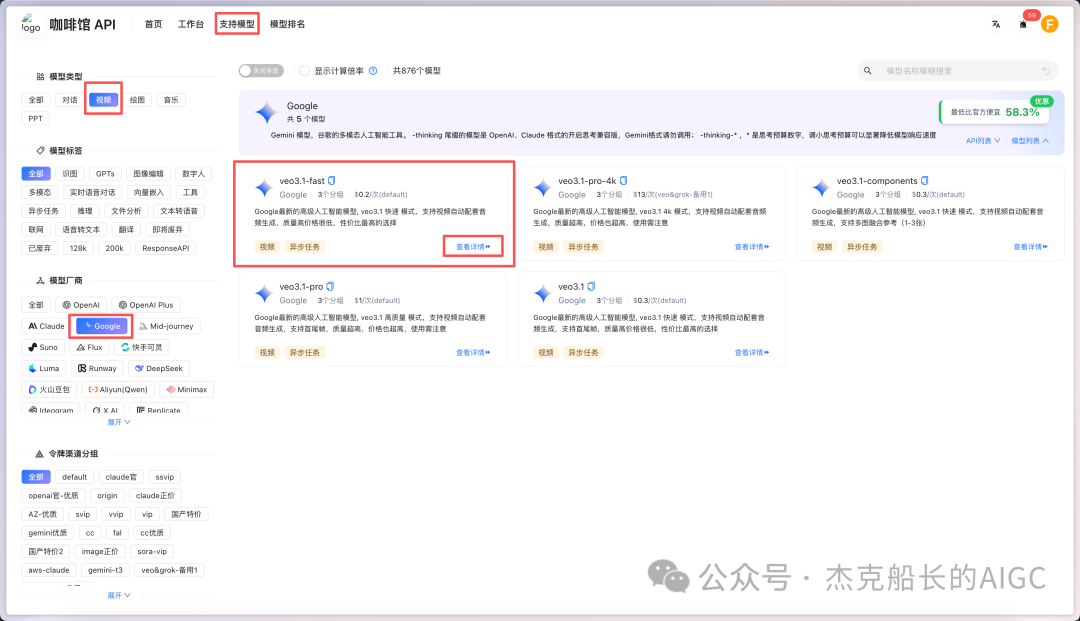1080x621 pixels.
Task: Click the 咖啡馆 API logo image
Action: point(31,25)
